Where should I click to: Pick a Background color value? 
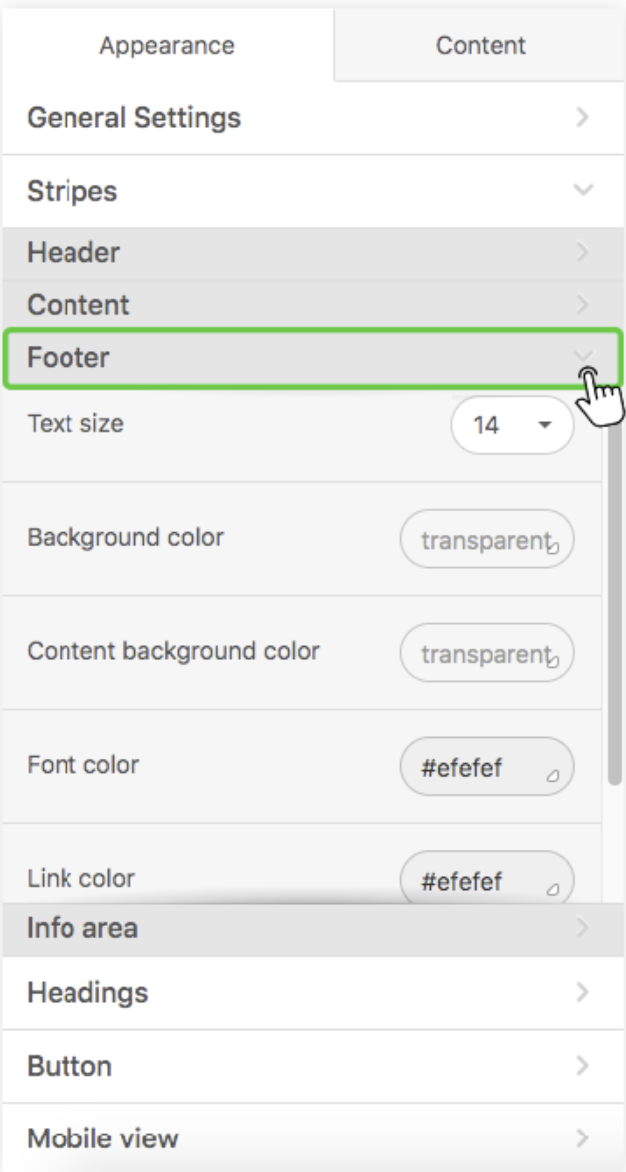point(487,539)
